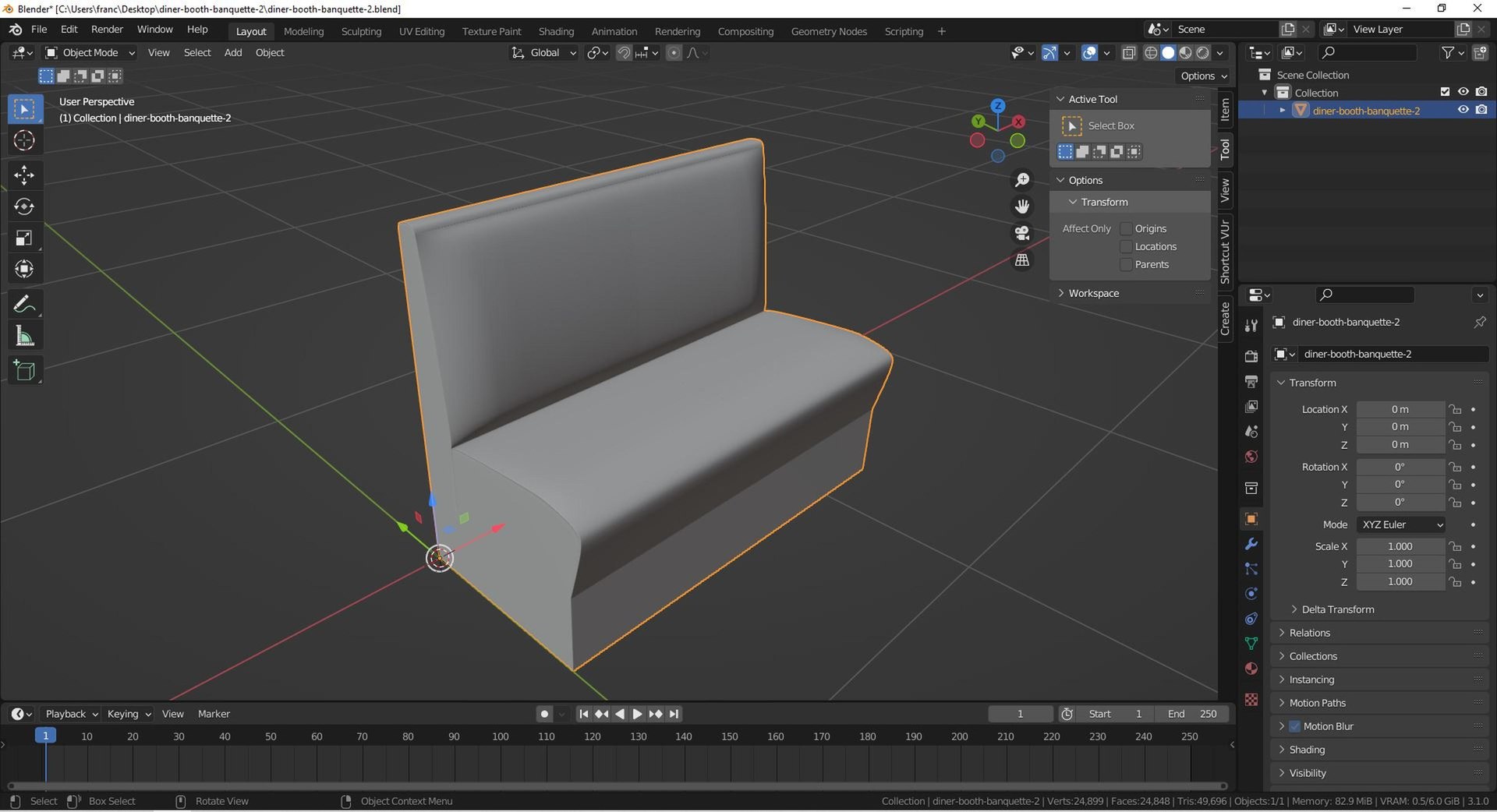The image size is (1497, 812).
Task: Open the Modifier properties wrench tab
Action: (x=1251, y=544)
